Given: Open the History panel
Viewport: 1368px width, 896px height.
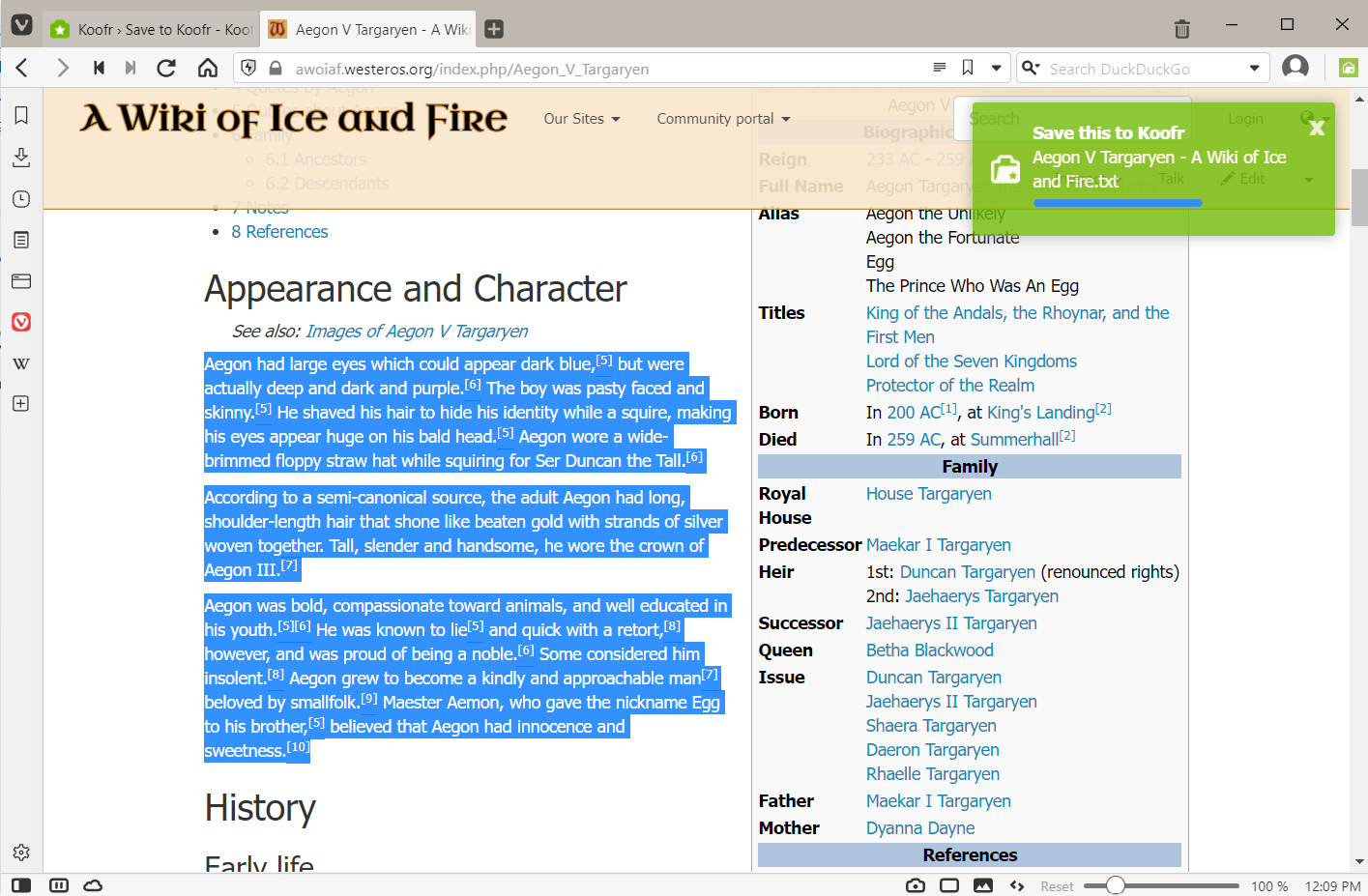Looking at the screenshot, I should click(21, 199).
